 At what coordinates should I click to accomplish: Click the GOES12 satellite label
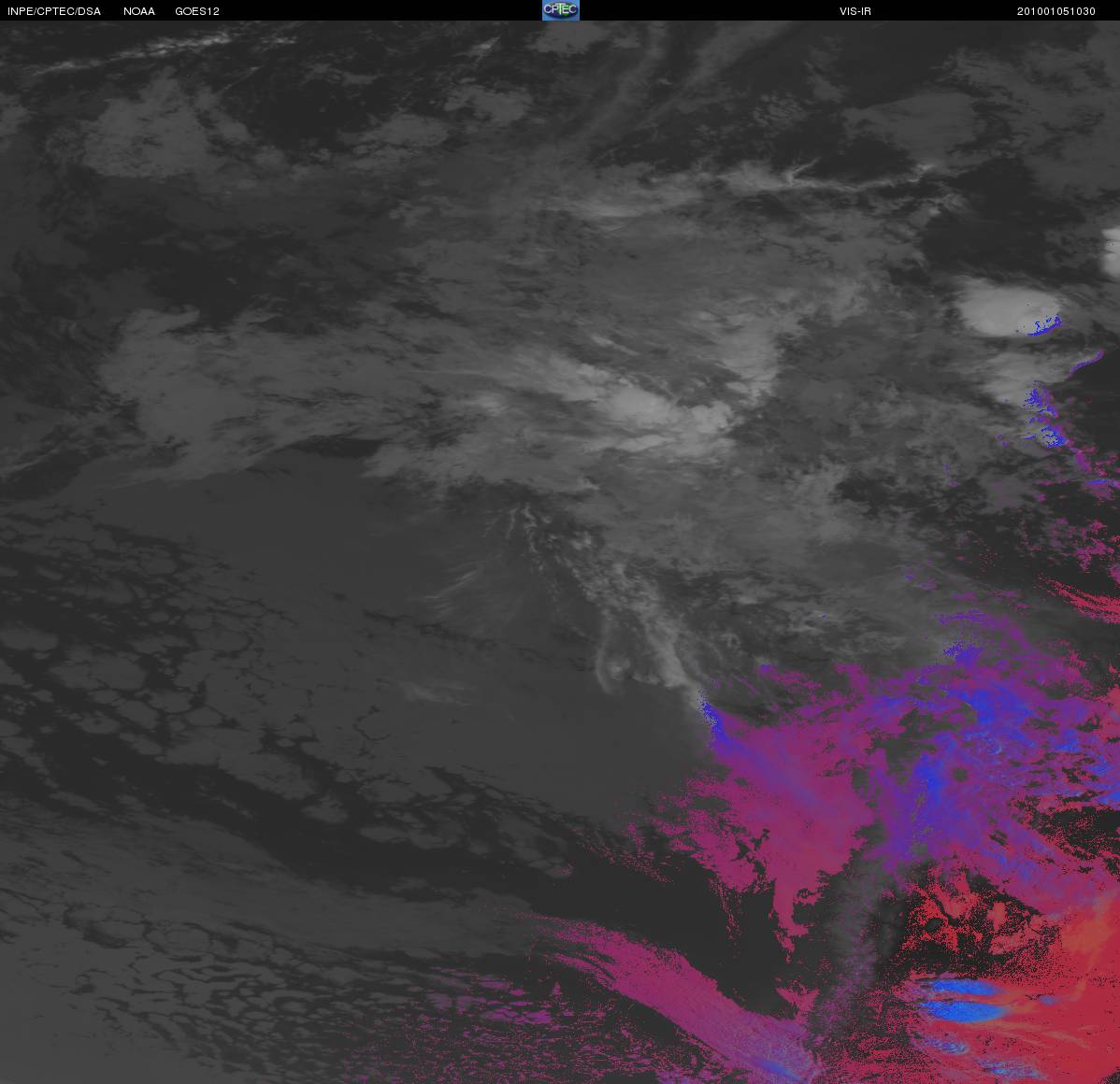[197, 11]
